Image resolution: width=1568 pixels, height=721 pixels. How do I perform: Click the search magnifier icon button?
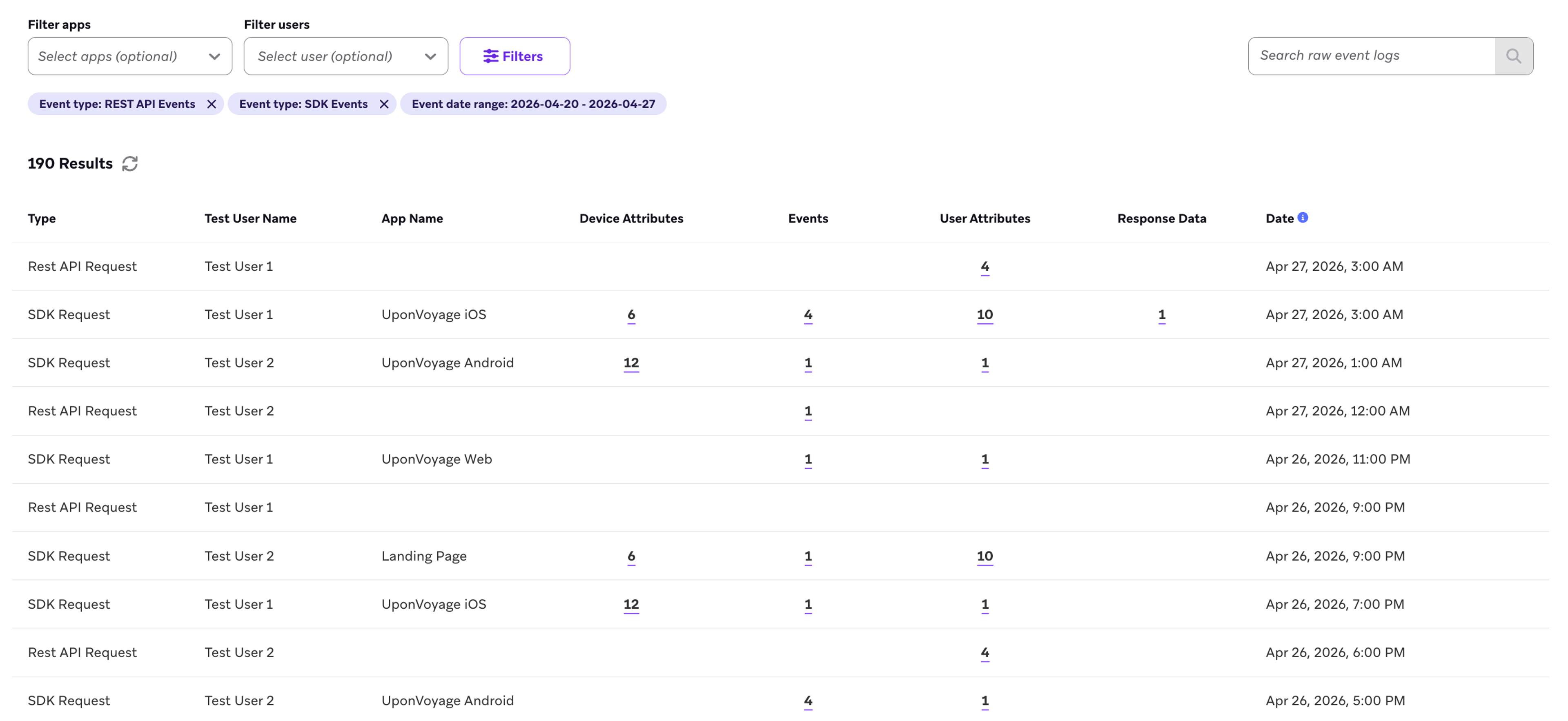pos(1513,56)
